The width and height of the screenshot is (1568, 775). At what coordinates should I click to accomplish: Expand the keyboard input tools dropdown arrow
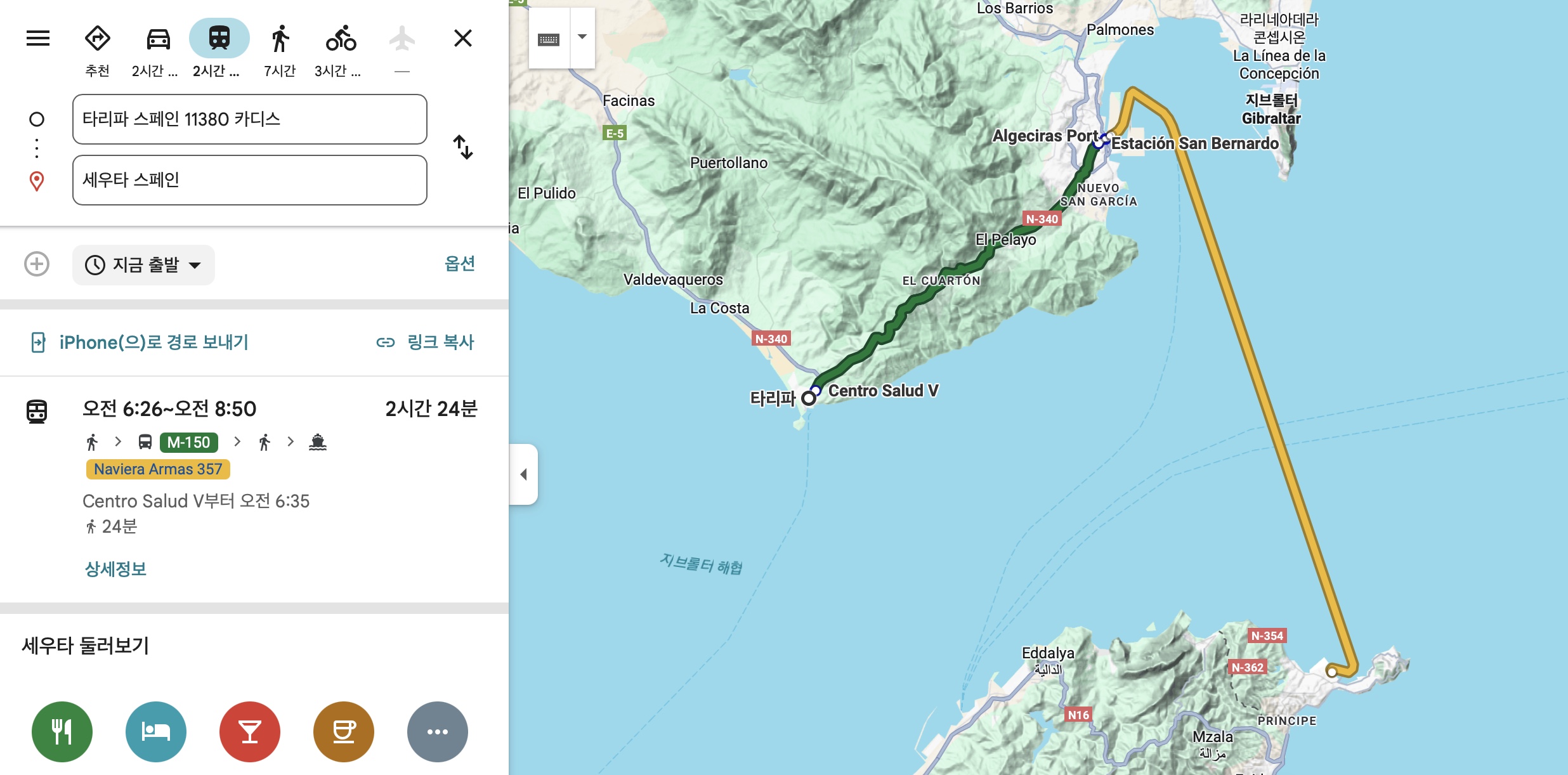[x=582, y=37]
